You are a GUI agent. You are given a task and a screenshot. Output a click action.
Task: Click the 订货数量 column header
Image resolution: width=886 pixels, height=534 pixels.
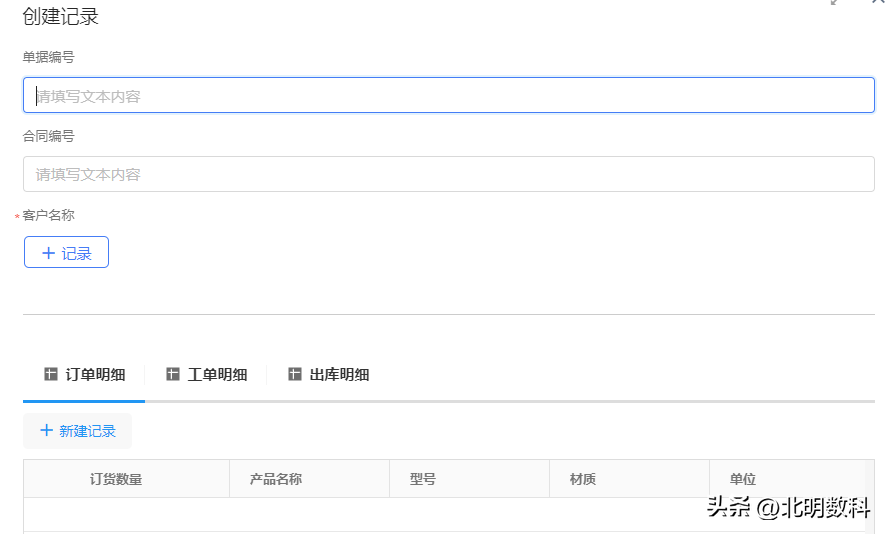tap(116, 479)
